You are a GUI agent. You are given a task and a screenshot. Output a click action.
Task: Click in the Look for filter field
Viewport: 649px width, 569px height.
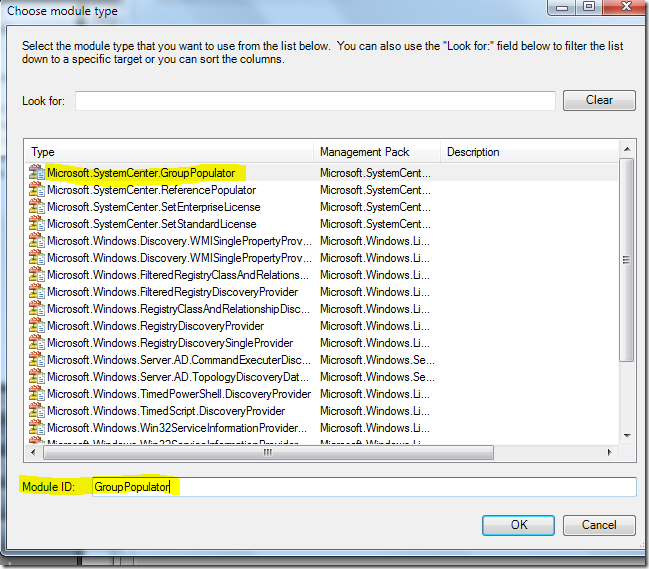click(x=315, y=101)
